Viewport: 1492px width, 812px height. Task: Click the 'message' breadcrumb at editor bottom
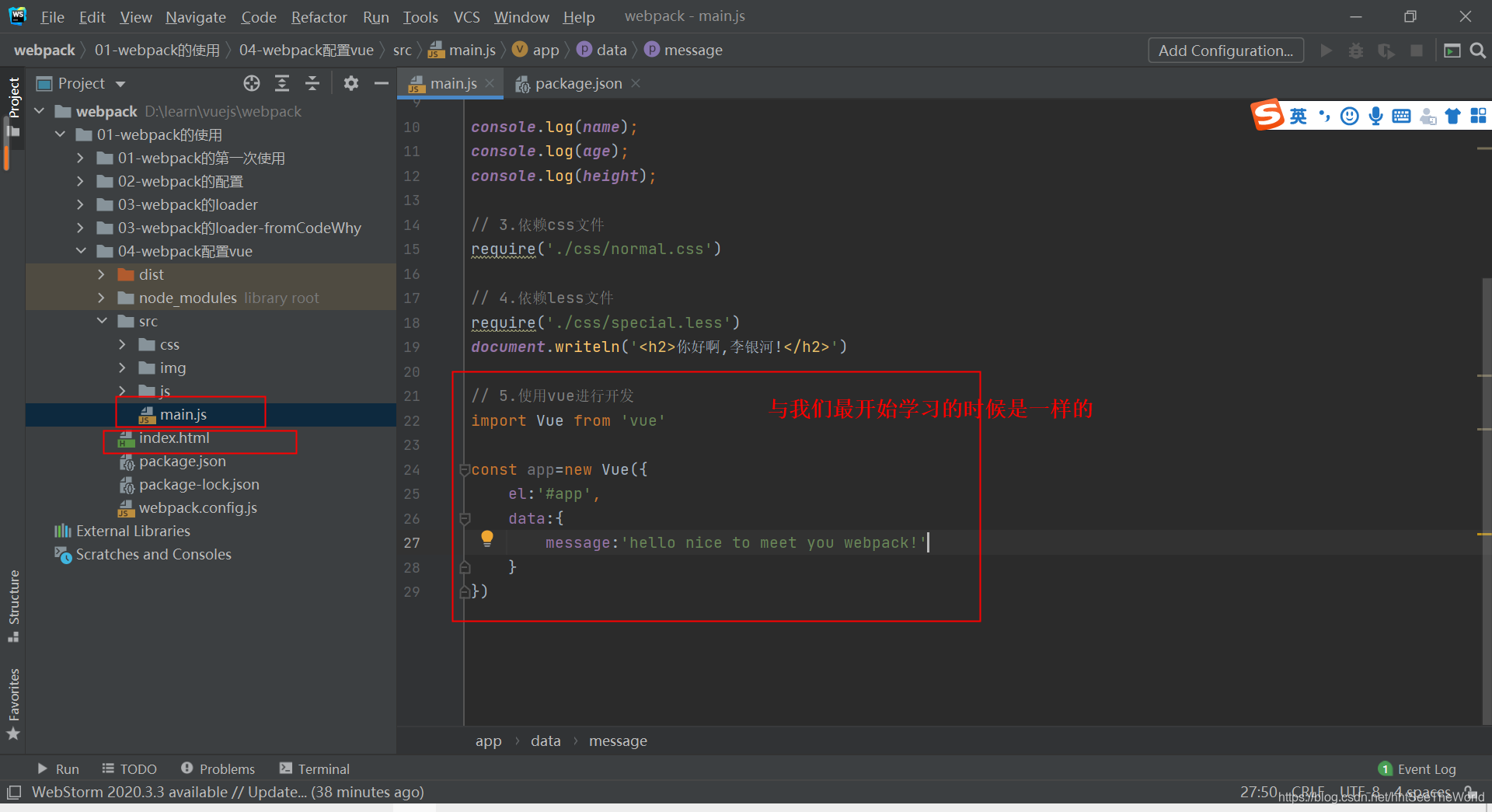(618, 741)
